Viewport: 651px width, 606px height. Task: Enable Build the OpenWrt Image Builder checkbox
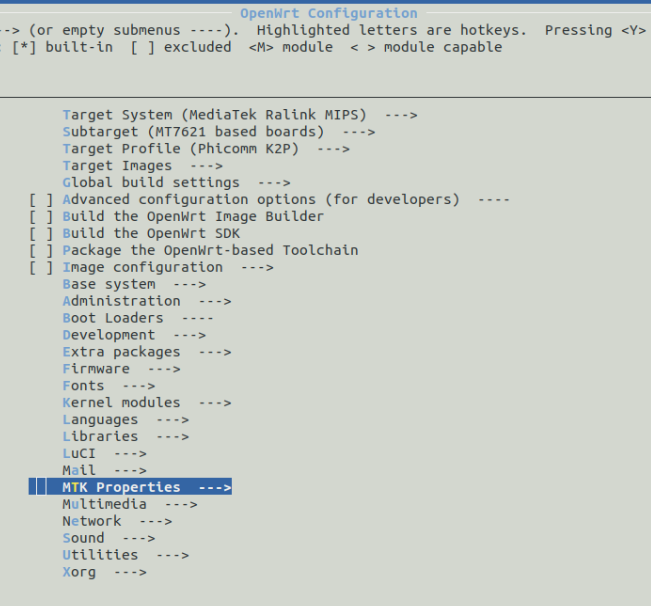41,217
